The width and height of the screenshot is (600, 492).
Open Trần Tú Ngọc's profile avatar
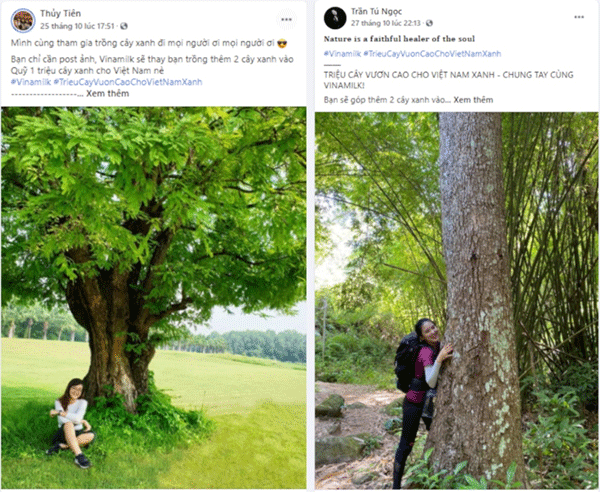(335, 18)
